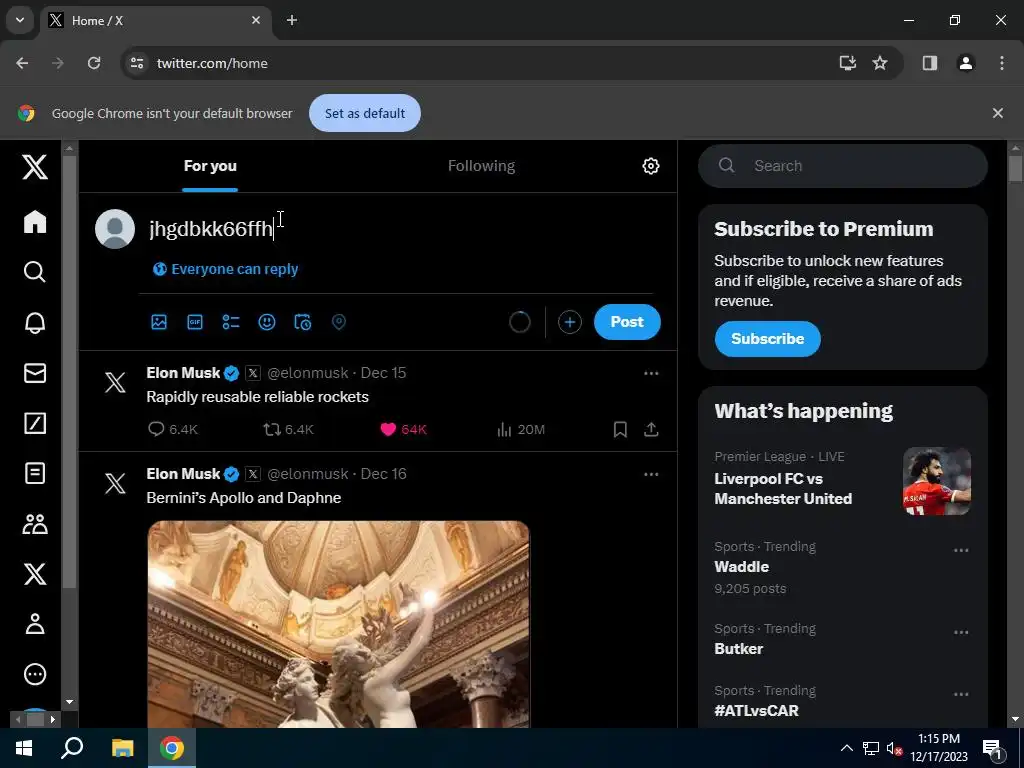
Task: Open the emoji picker in composer
Action: pyautogui.click(x=266, y=322)
